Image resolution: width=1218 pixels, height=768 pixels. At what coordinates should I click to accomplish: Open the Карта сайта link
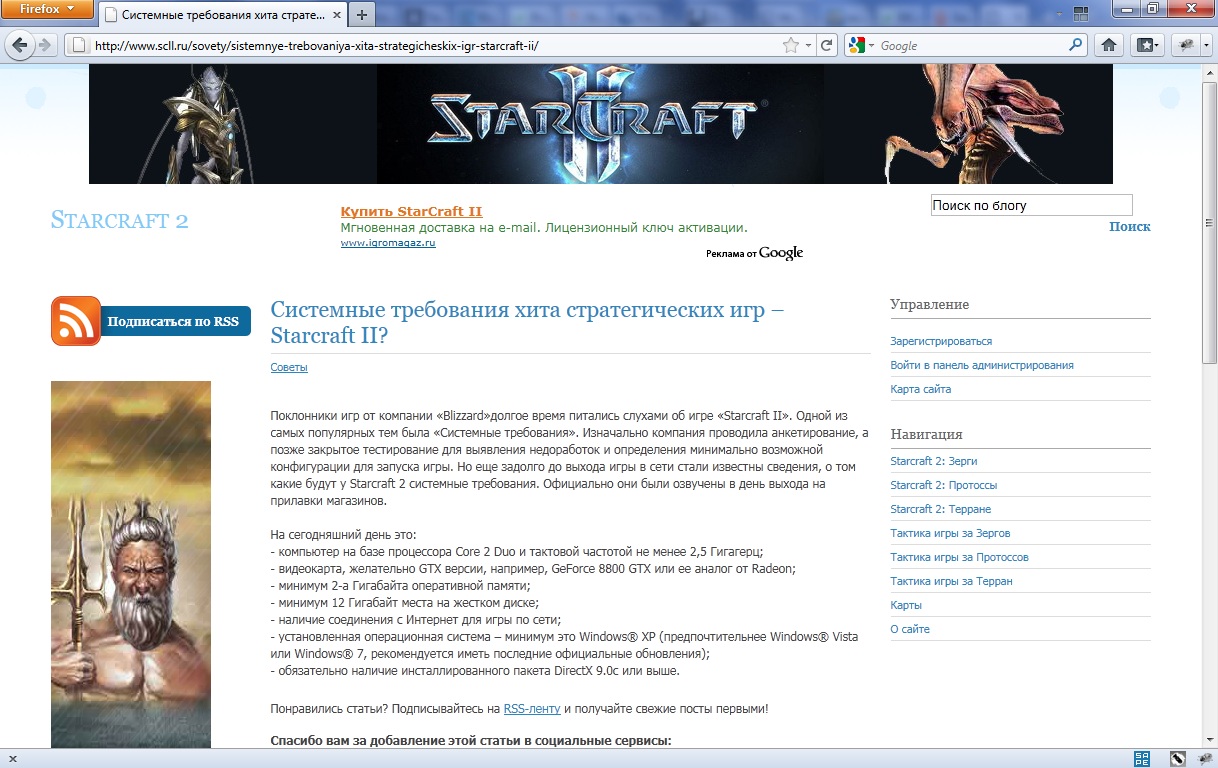(x=921, y=389)
